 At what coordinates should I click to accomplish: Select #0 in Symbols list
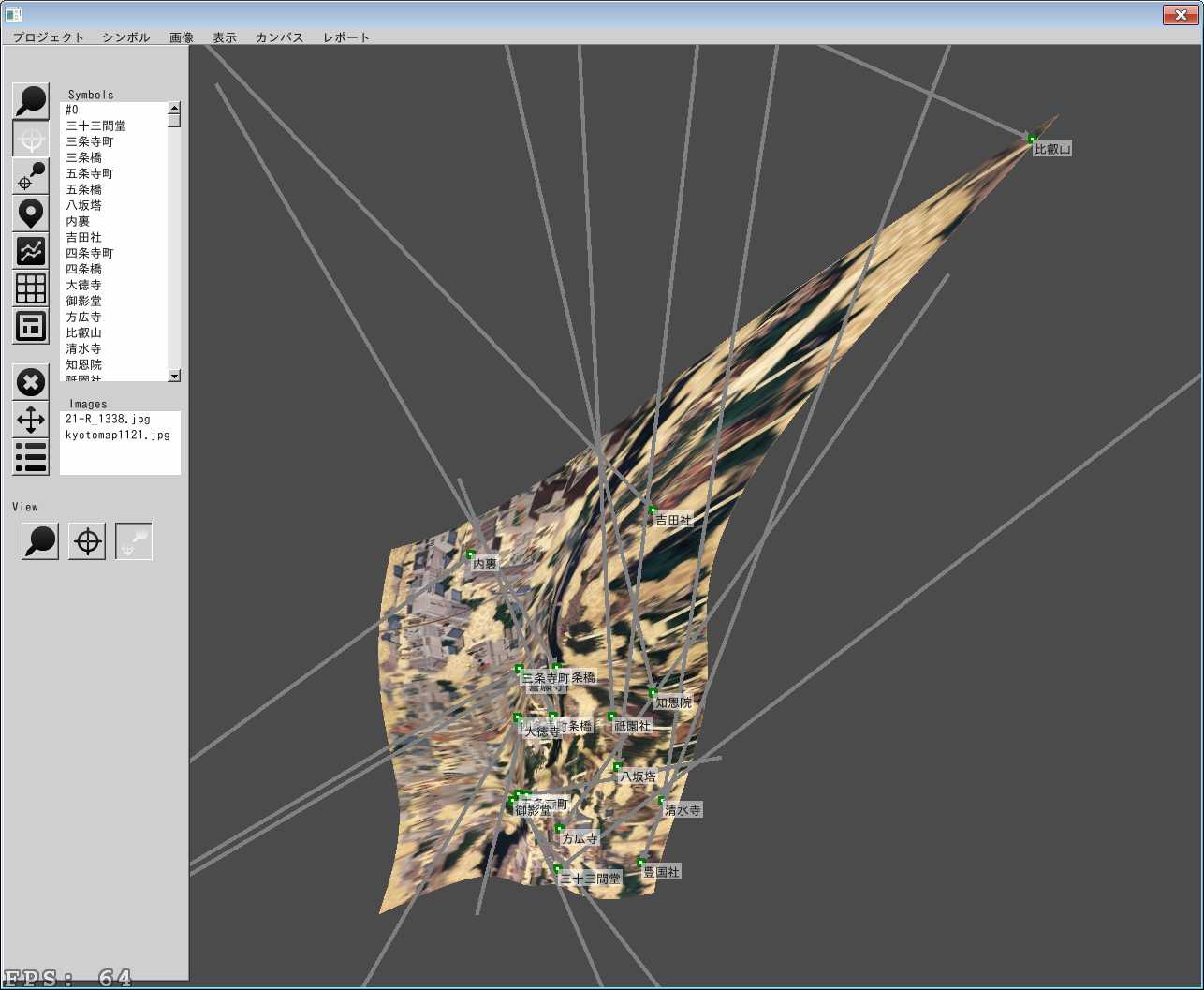pos(113,110)
